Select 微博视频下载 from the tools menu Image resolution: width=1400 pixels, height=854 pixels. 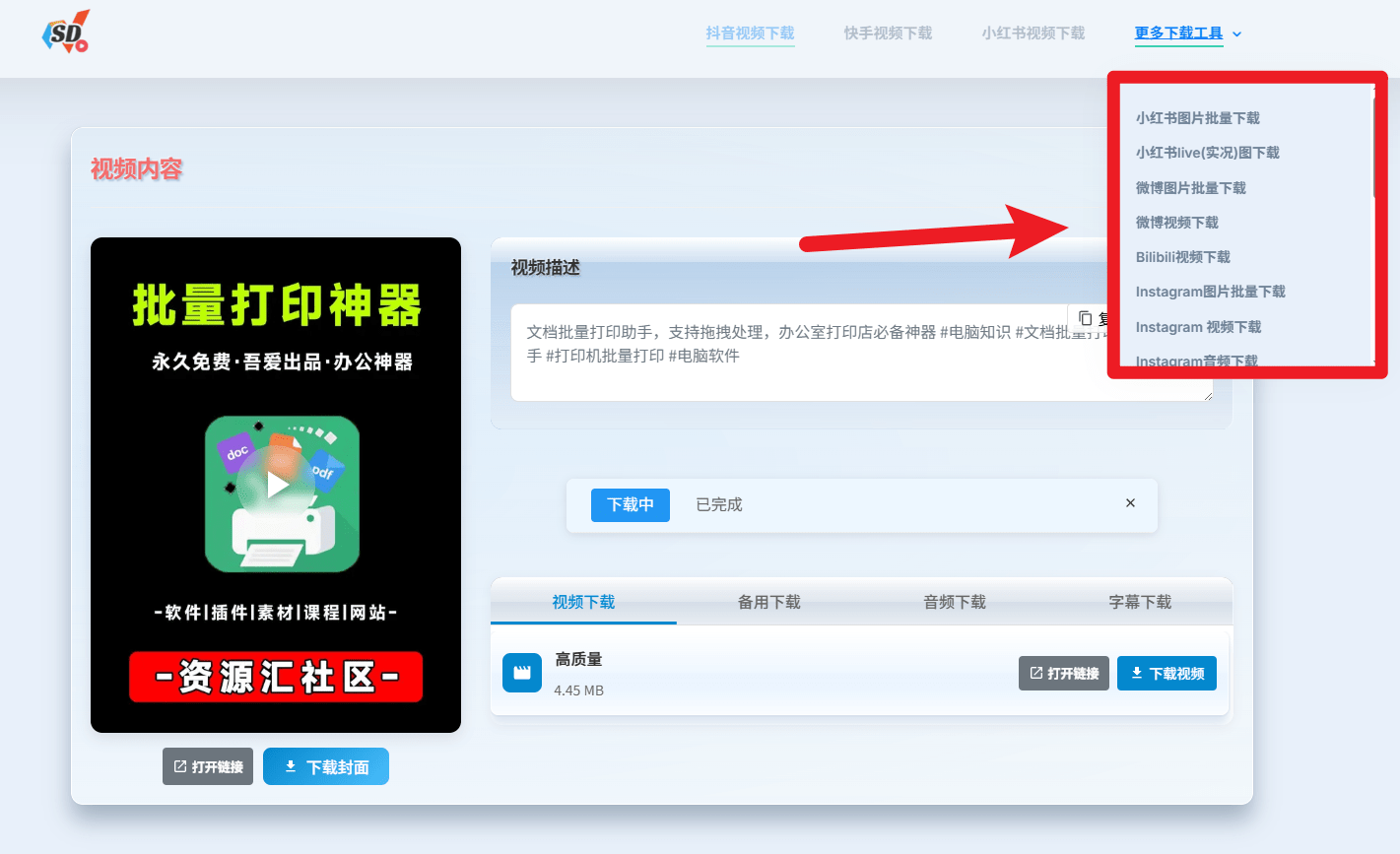pos(1177,222)
